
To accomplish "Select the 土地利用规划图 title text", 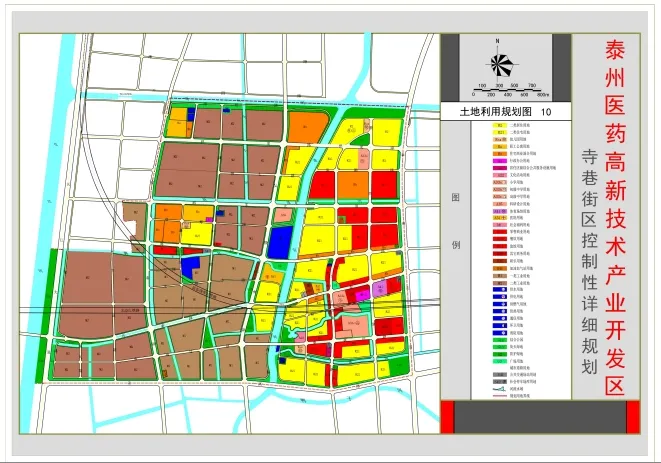I will [491, 113].
